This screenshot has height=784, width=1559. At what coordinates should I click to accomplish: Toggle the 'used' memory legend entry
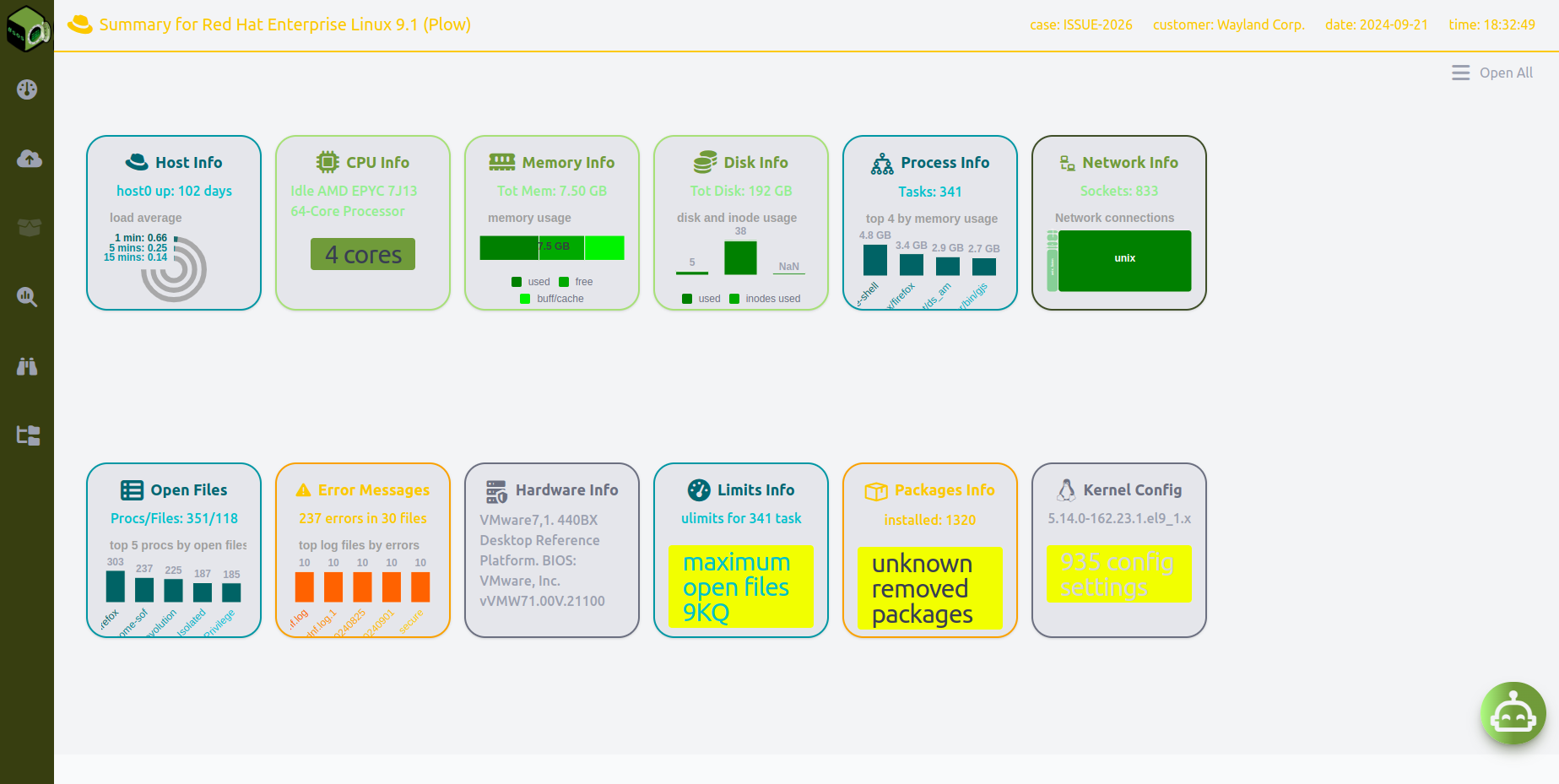coord(531,282)
